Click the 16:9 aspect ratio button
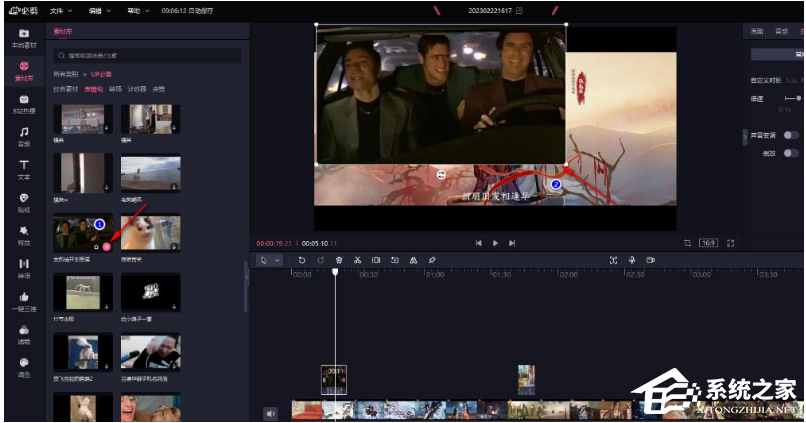806x423 pixels. 708,242
